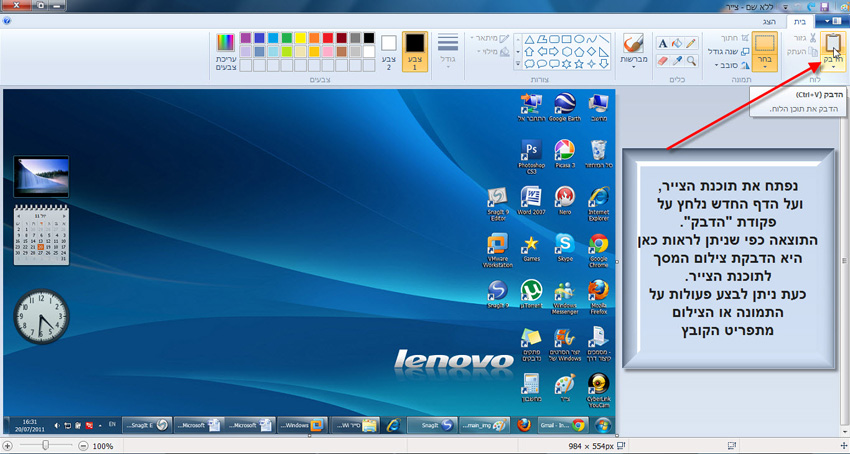Select the Text tool (A)

click(663, 43)
